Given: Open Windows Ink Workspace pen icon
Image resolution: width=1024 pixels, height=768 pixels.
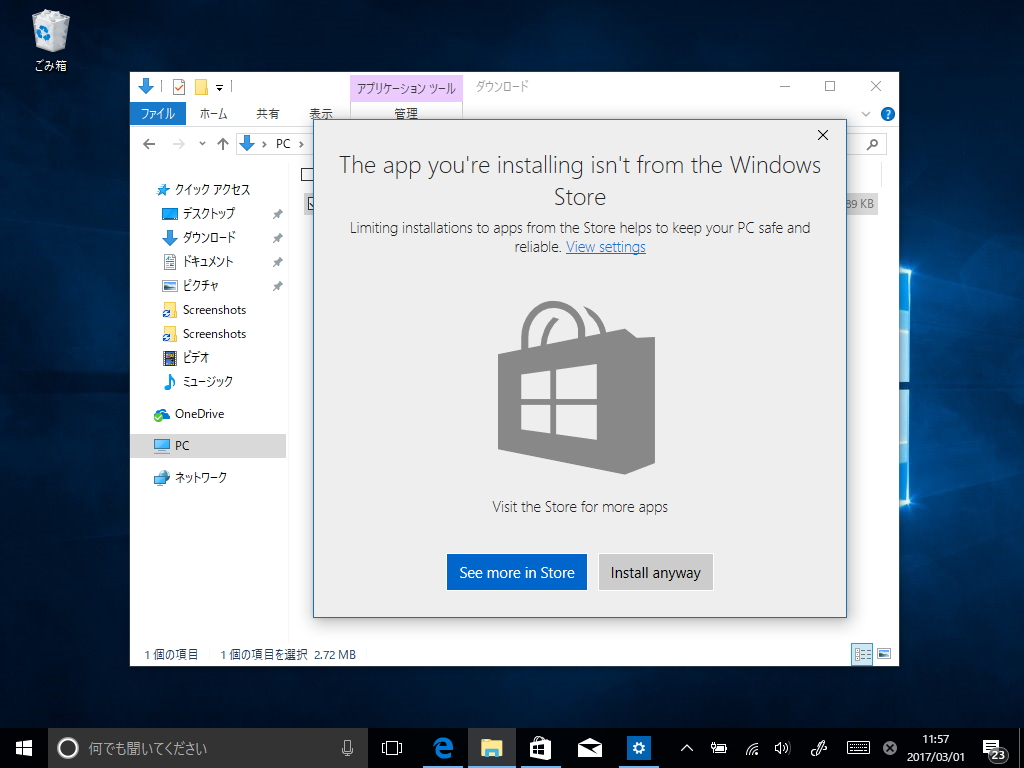Looking at the screenshot, I should click(x=819, y=748).
